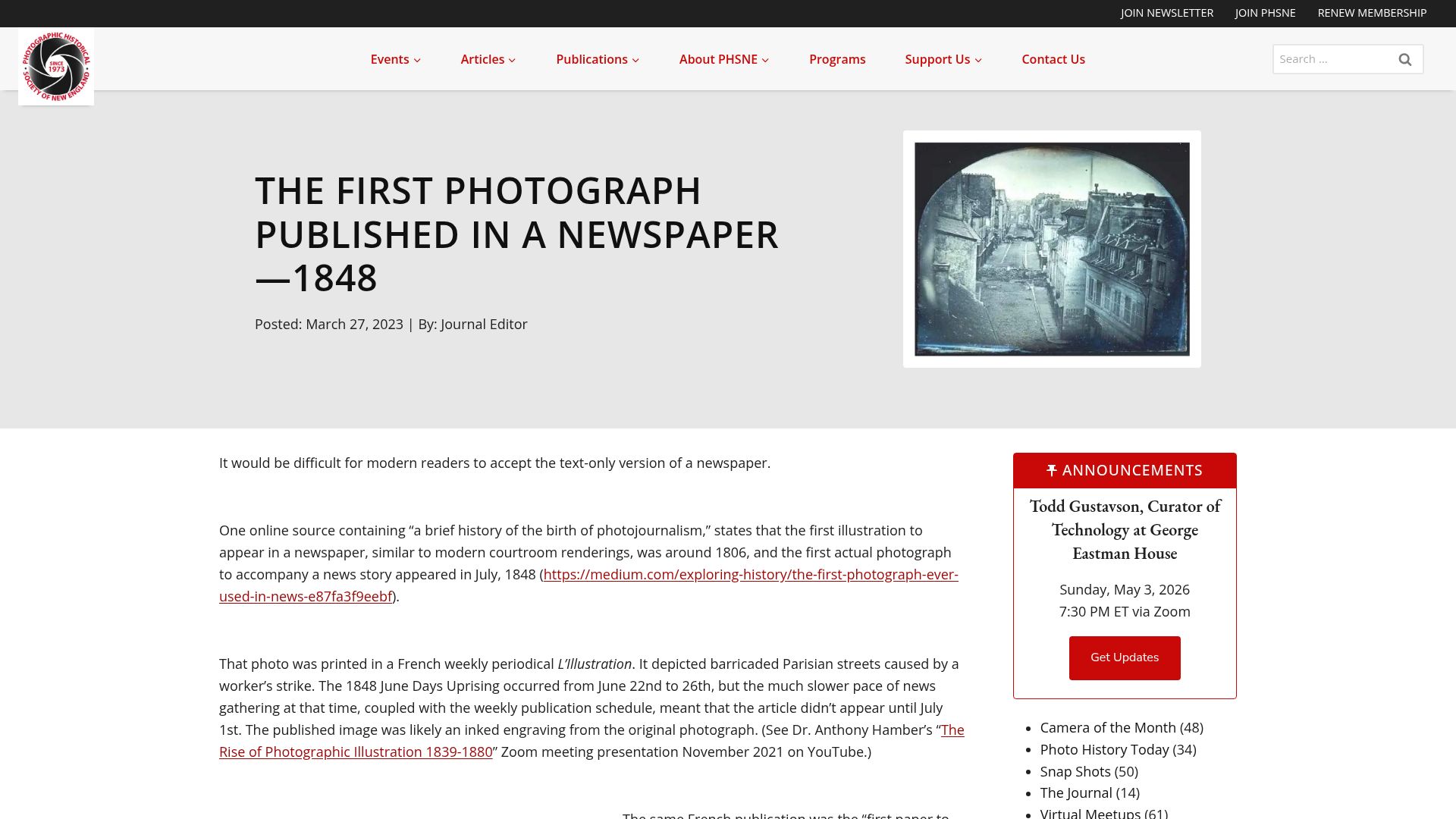Expand the Support Us menu chevron
1456x819 pixels.
click(978, 60)
